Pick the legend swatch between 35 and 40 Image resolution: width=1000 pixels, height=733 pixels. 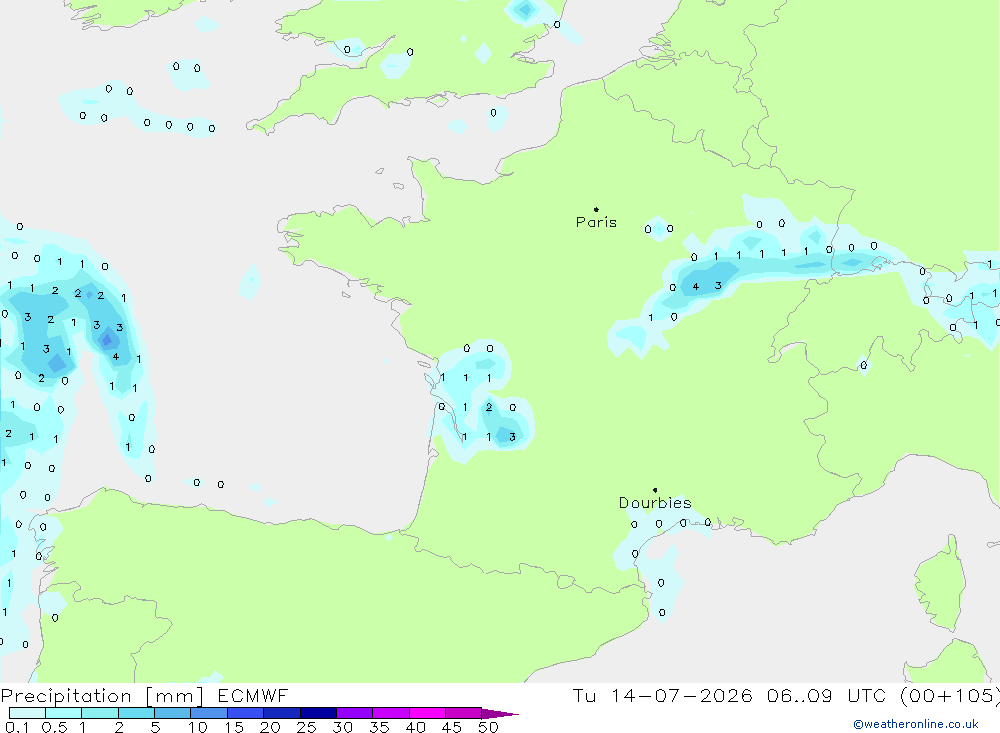pos(391,713)
